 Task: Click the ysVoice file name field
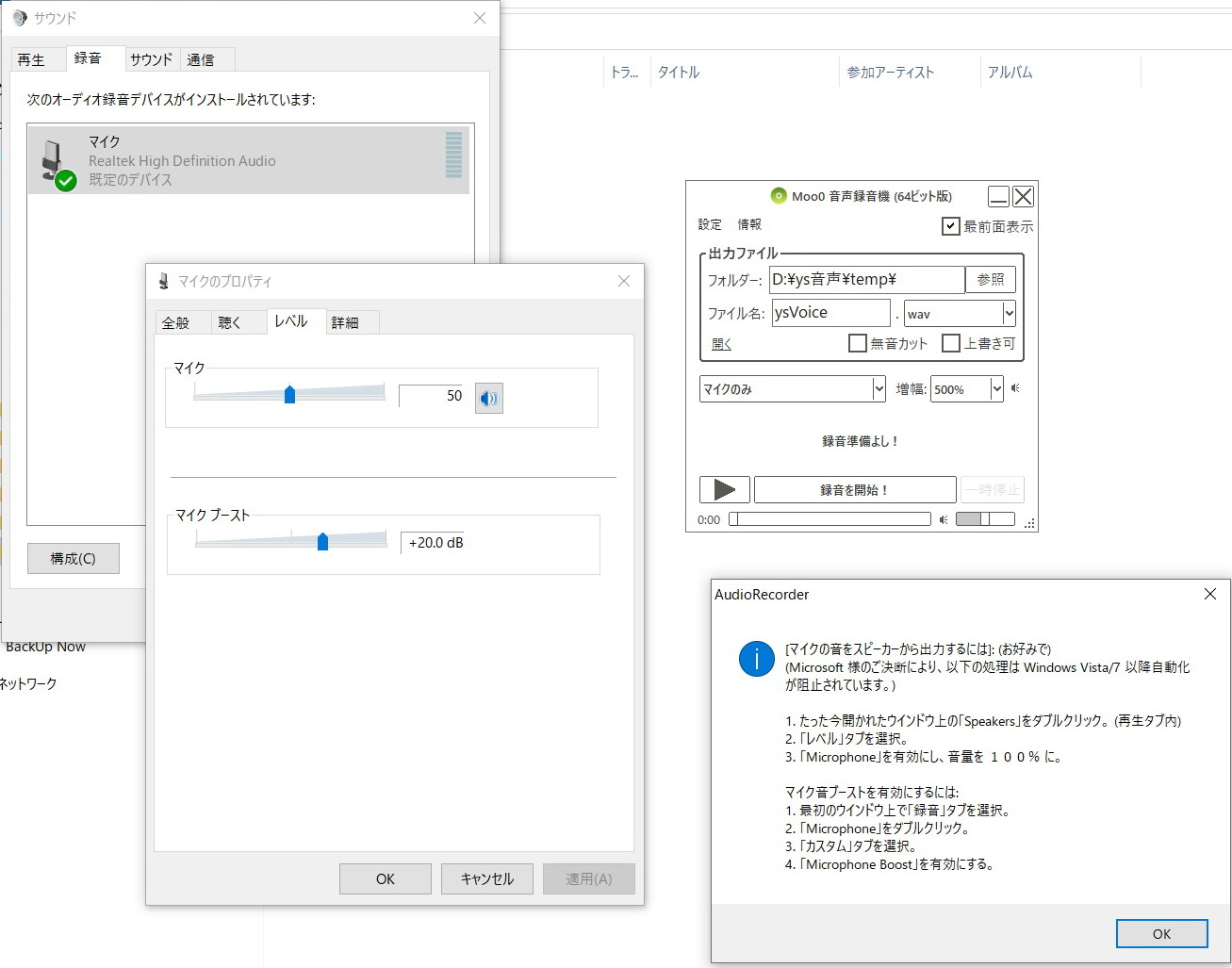831,313
